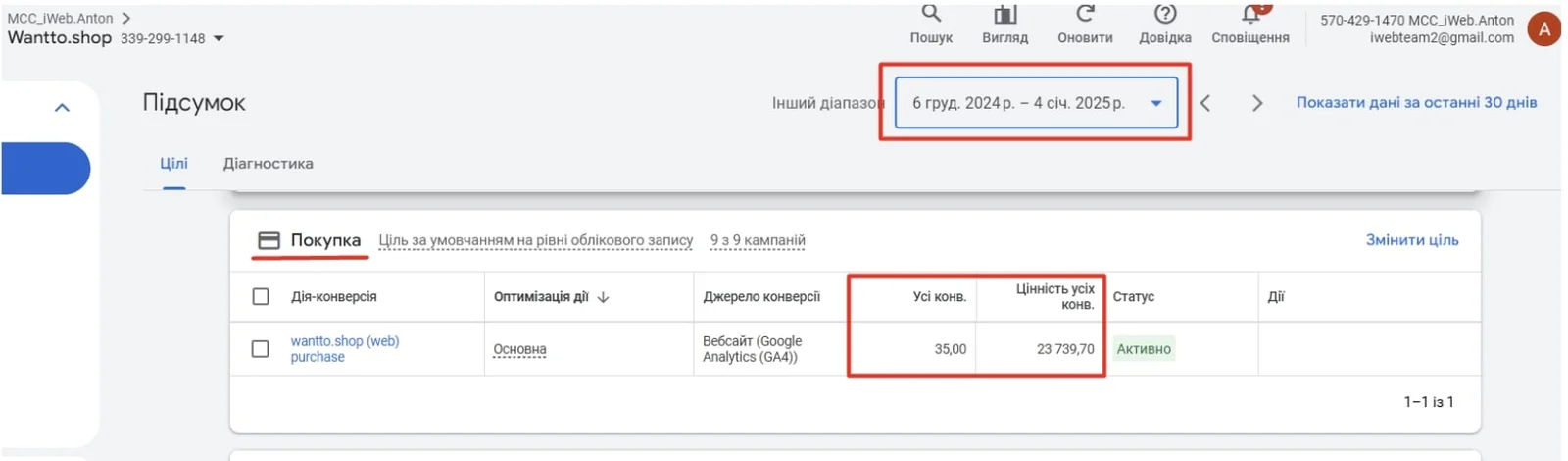Click the Оптимізація дії column header
Image resolution: width=1568 pixels, height=461 pixels.
[541, 297]
